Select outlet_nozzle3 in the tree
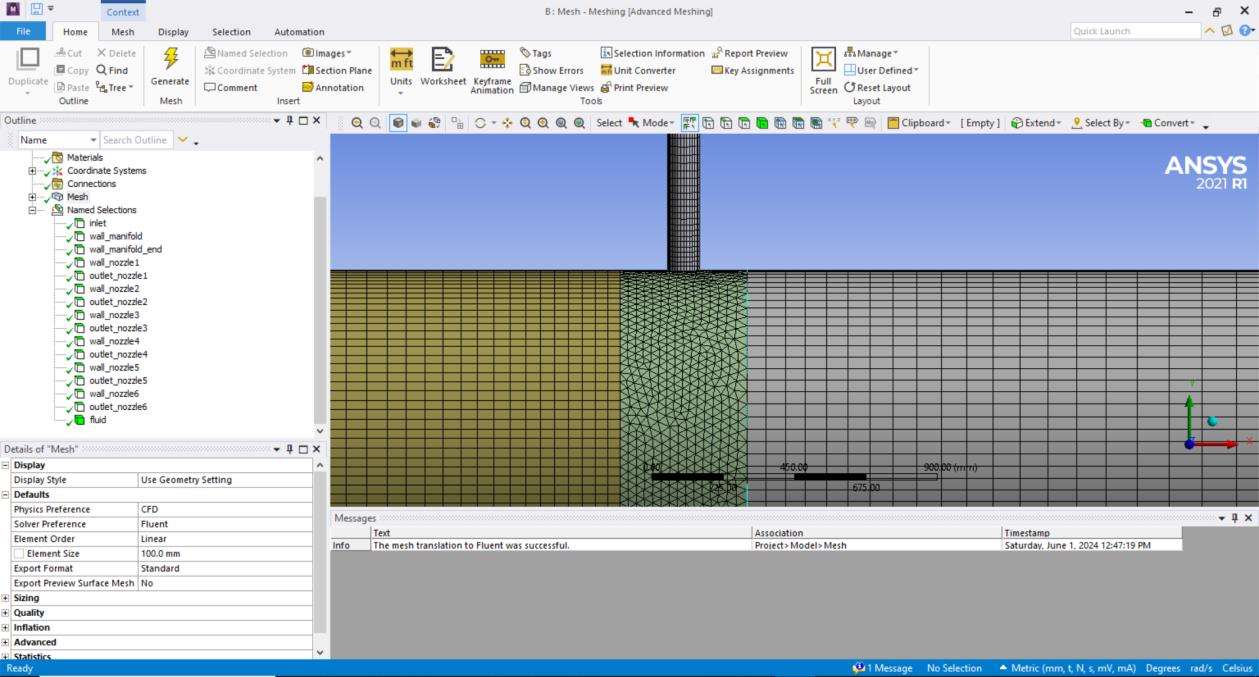This screenshot has width=1259, height=677. click(x=118, y=328)
